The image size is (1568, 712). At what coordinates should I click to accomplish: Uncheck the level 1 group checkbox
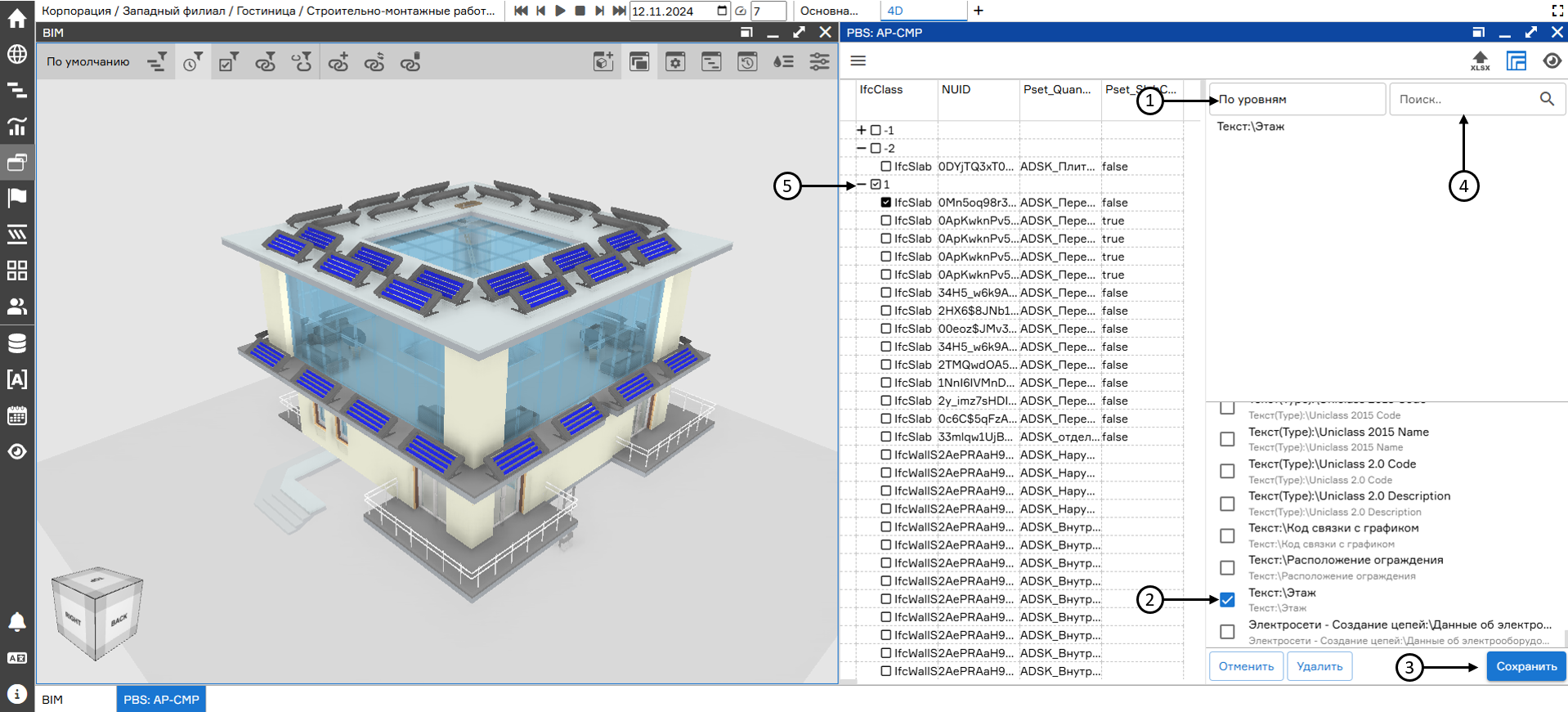point(876,185)
